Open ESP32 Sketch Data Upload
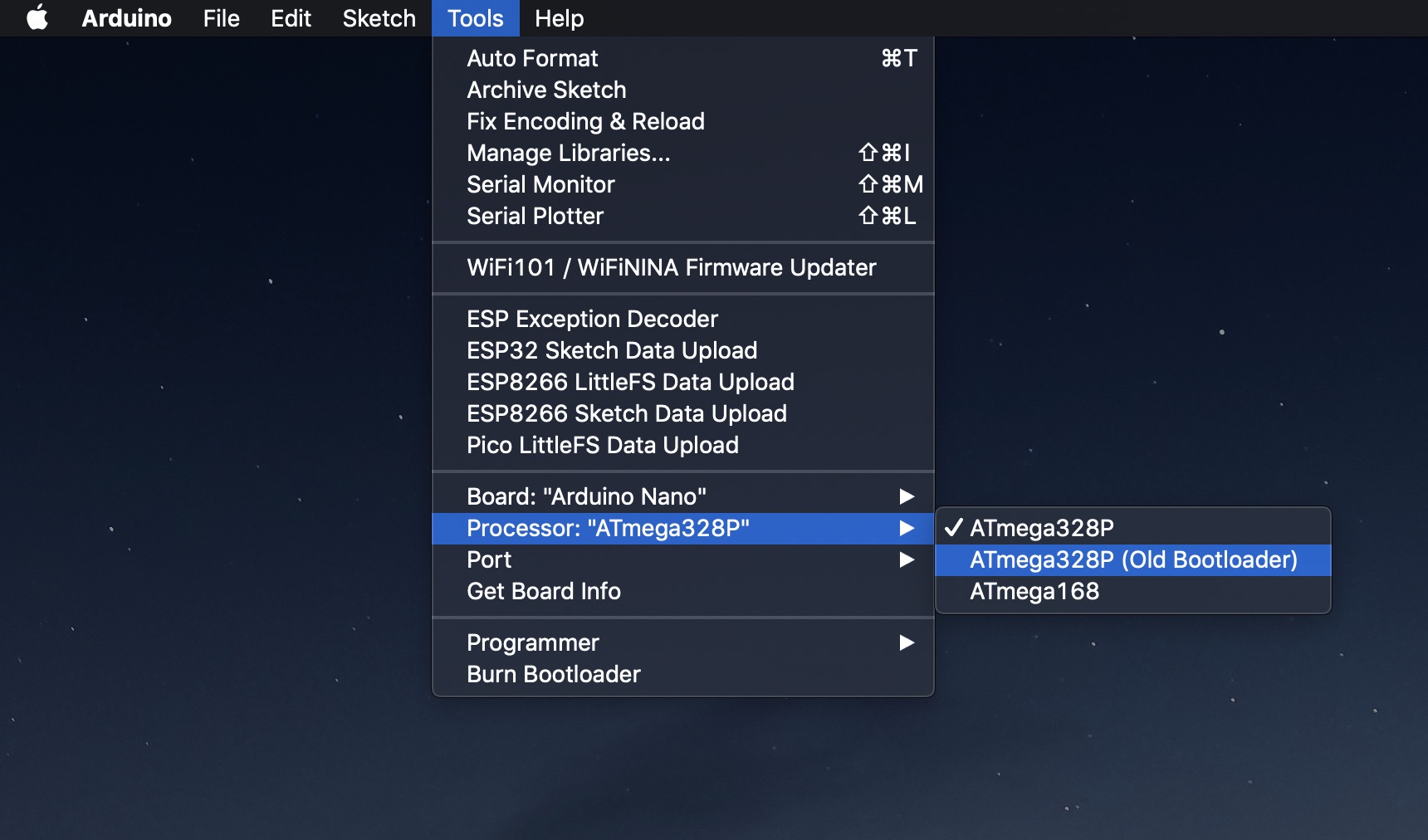This screenshot has height=840, width=1428. click(612, 351)
